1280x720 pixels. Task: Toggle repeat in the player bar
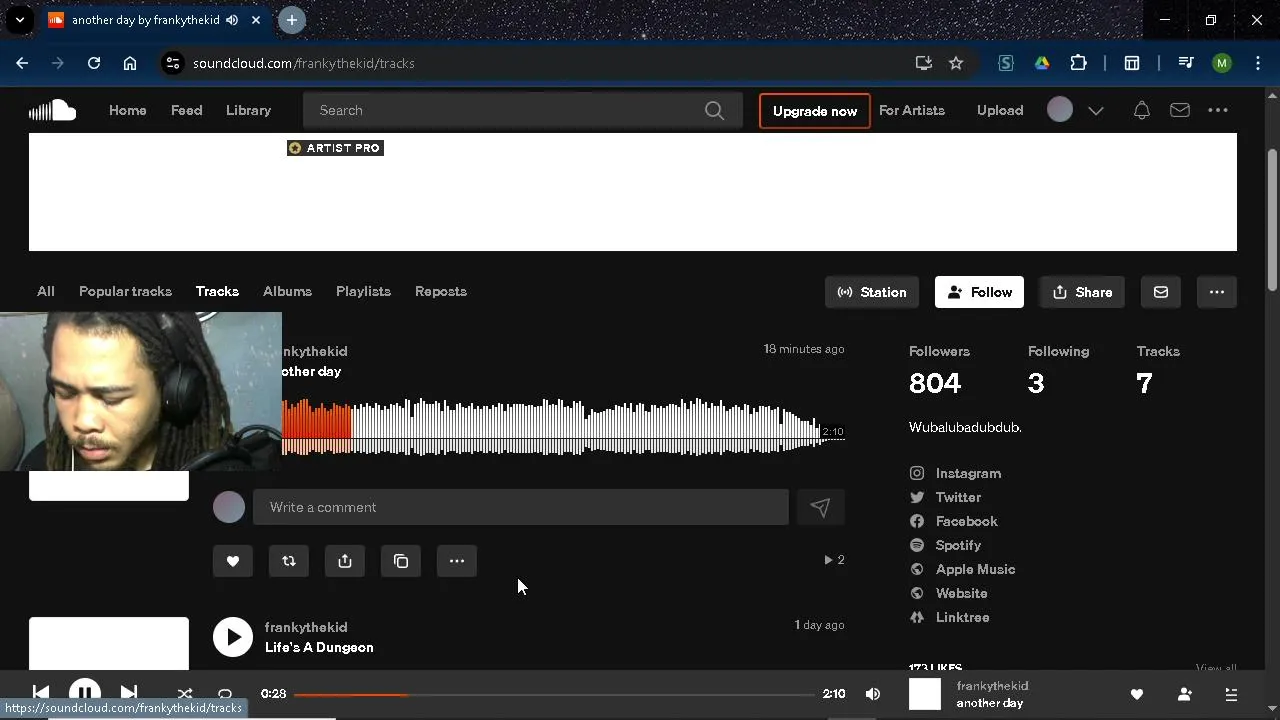pyautogui.click(x=225, y=694)
